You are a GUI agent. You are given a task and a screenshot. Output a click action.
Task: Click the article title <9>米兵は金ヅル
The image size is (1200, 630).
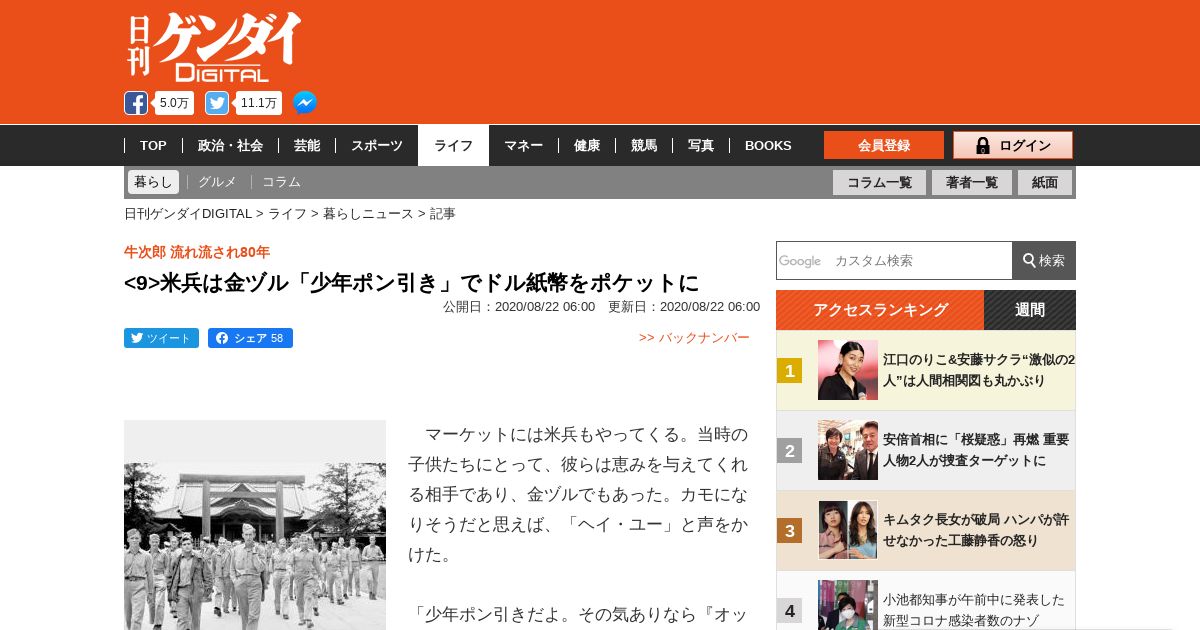coord(411,283)
